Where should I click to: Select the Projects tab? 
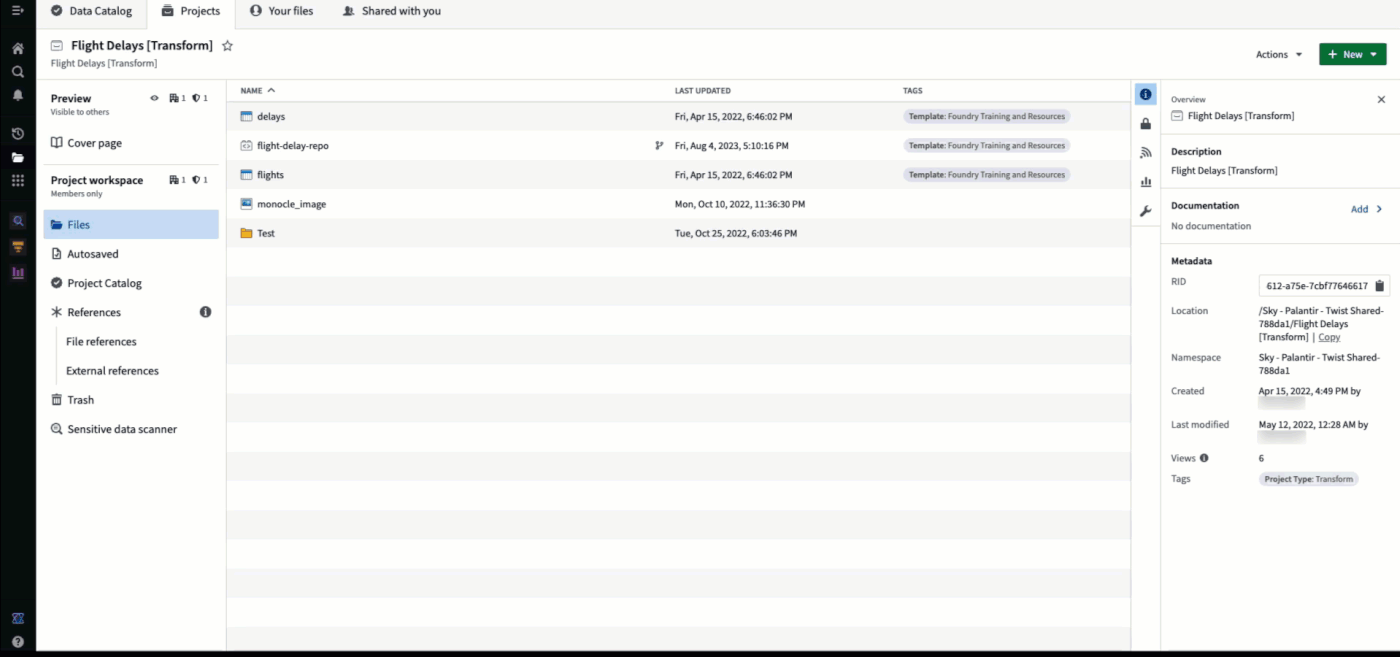[x=191, y=12]
